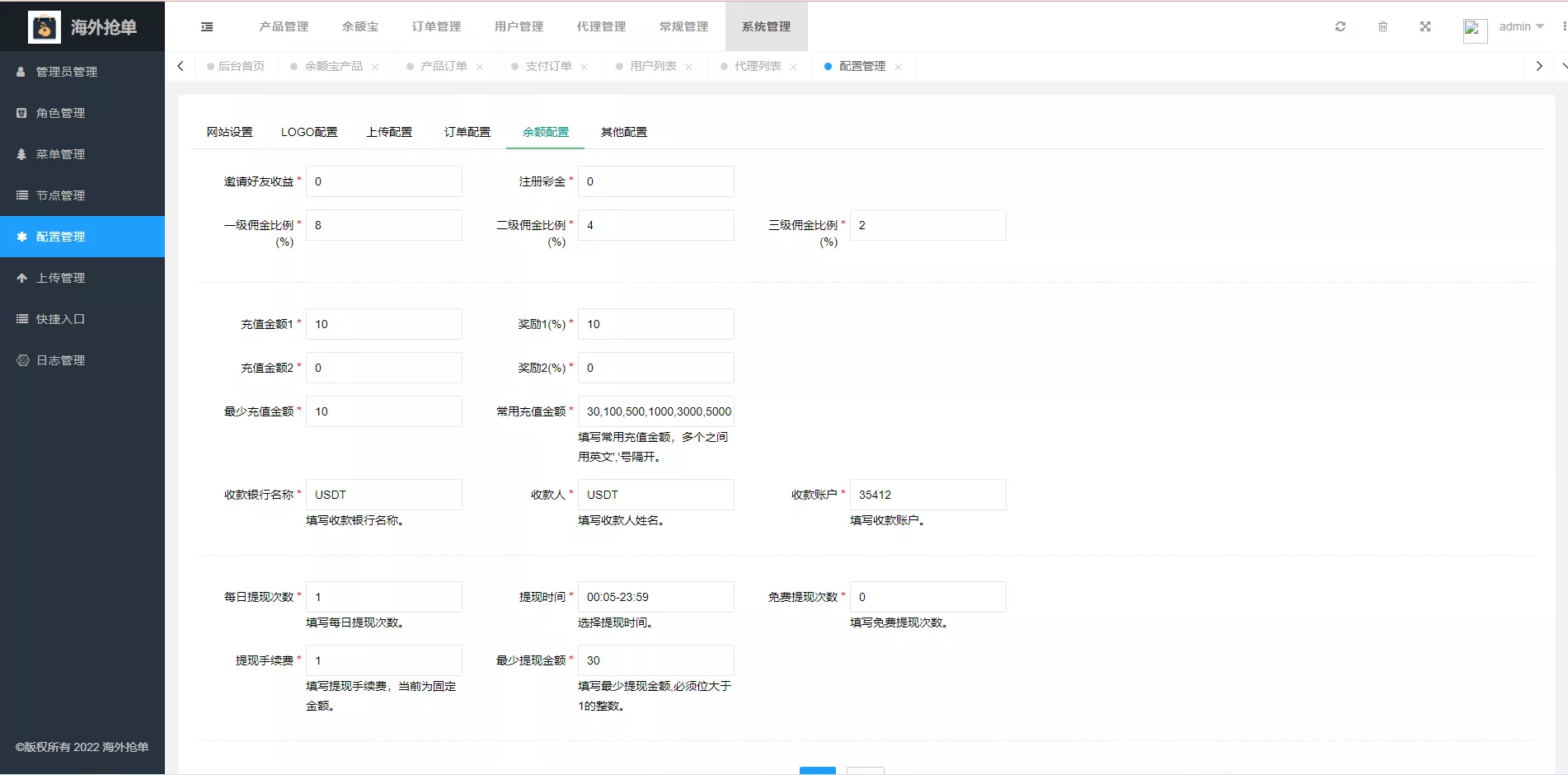
Task: Click the trash icon to clear tabs
Action: [x=1383, y=26]
